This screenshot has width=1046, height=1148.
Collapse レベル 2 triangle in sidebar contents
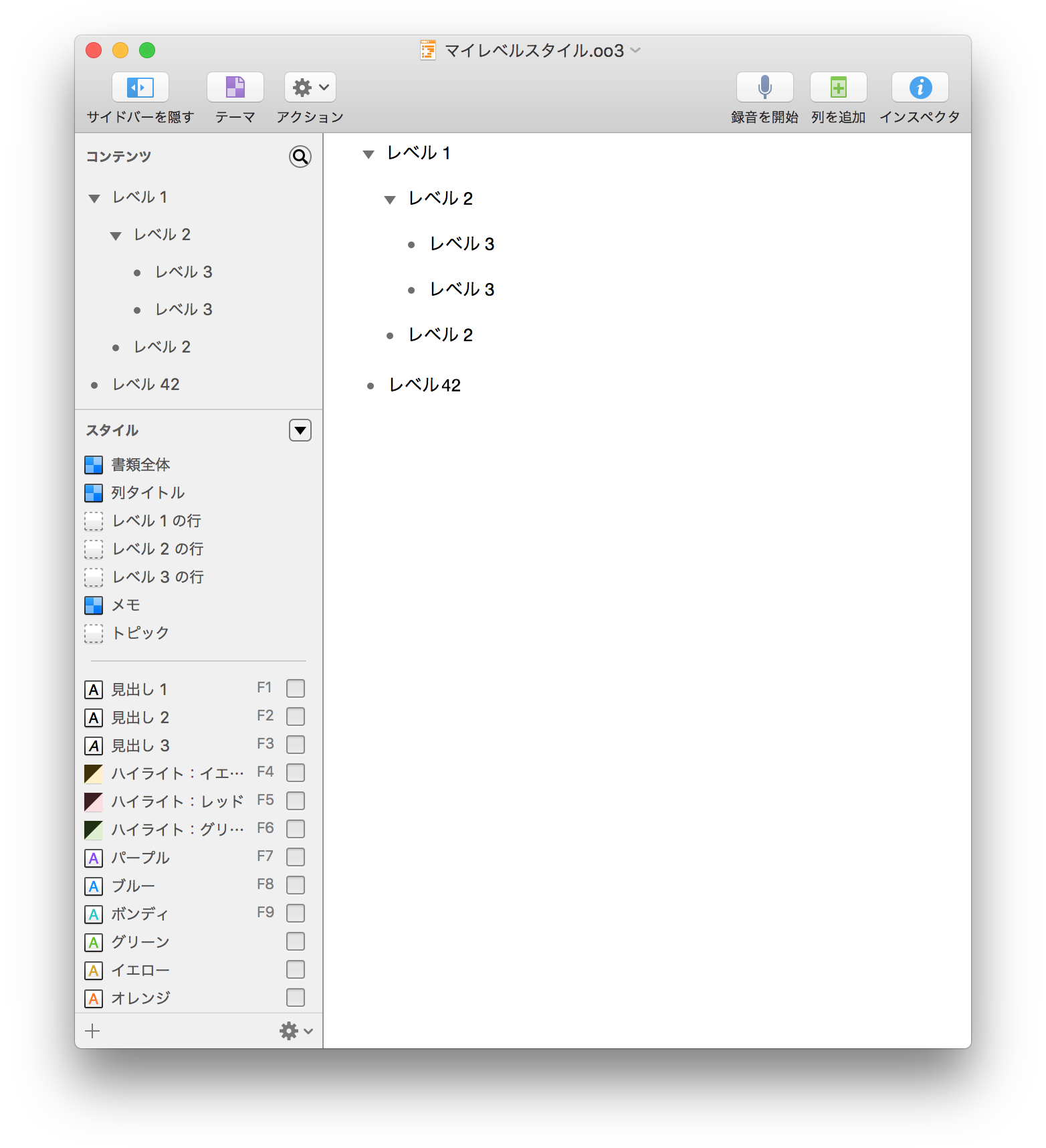(x=116, y=235)
